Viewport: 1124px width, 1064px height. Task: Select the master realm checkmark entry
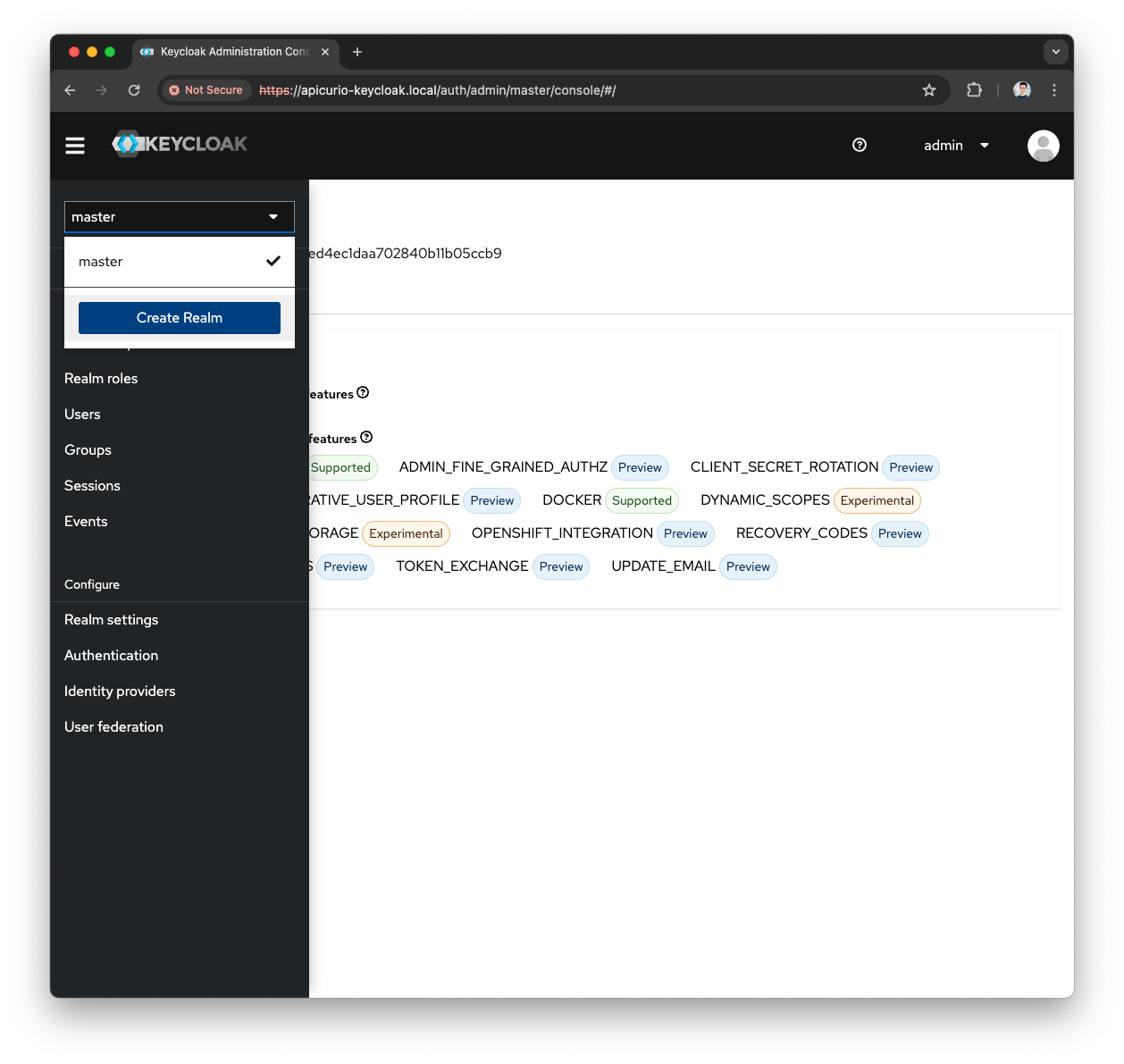[179, 261]
